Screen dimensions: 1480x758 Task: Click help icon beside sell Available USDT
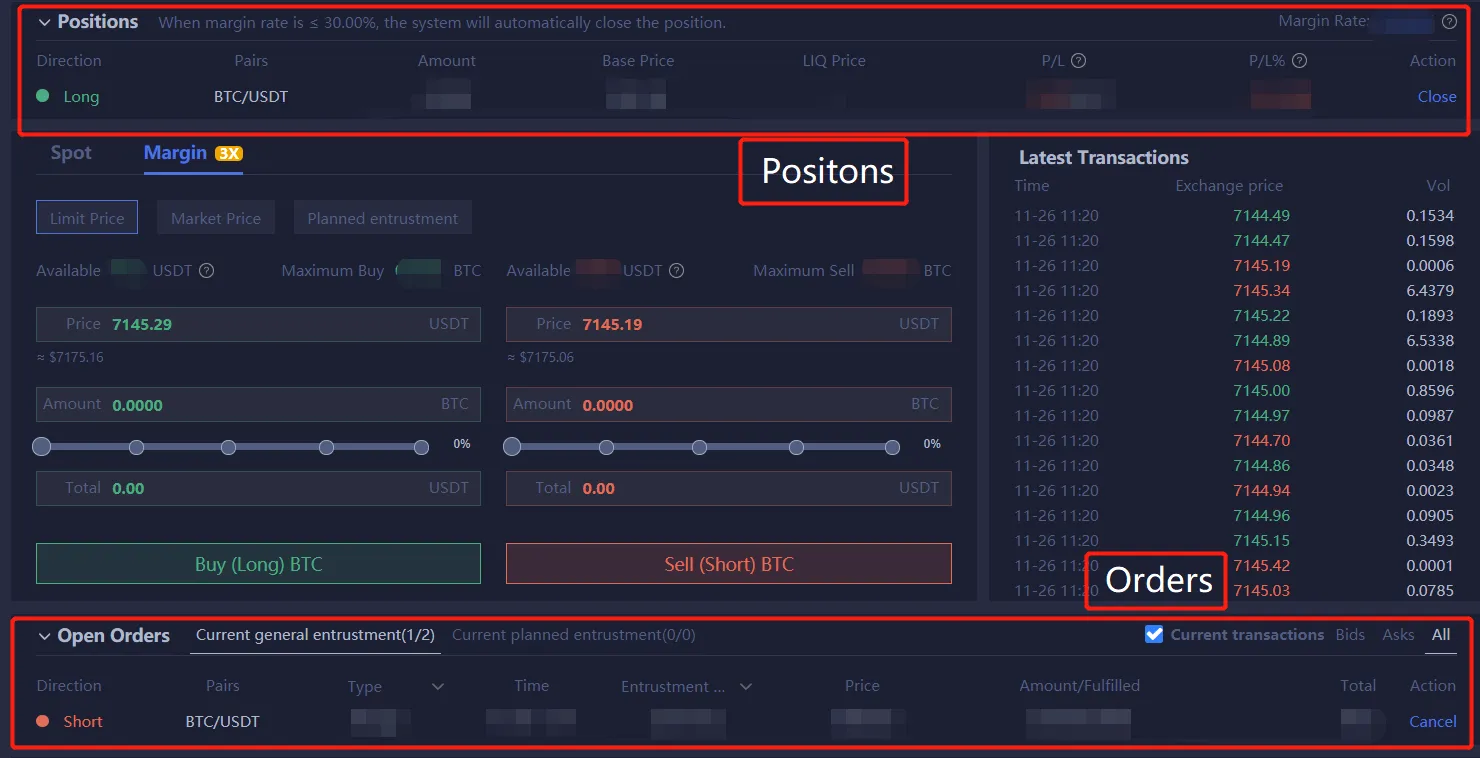[x=676, y=271]
